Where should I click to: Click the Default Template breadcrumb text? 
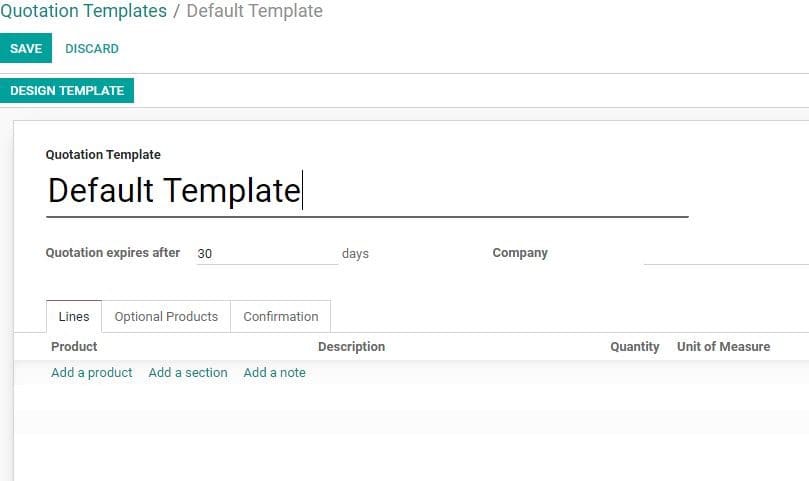click(x=254, y=12)
